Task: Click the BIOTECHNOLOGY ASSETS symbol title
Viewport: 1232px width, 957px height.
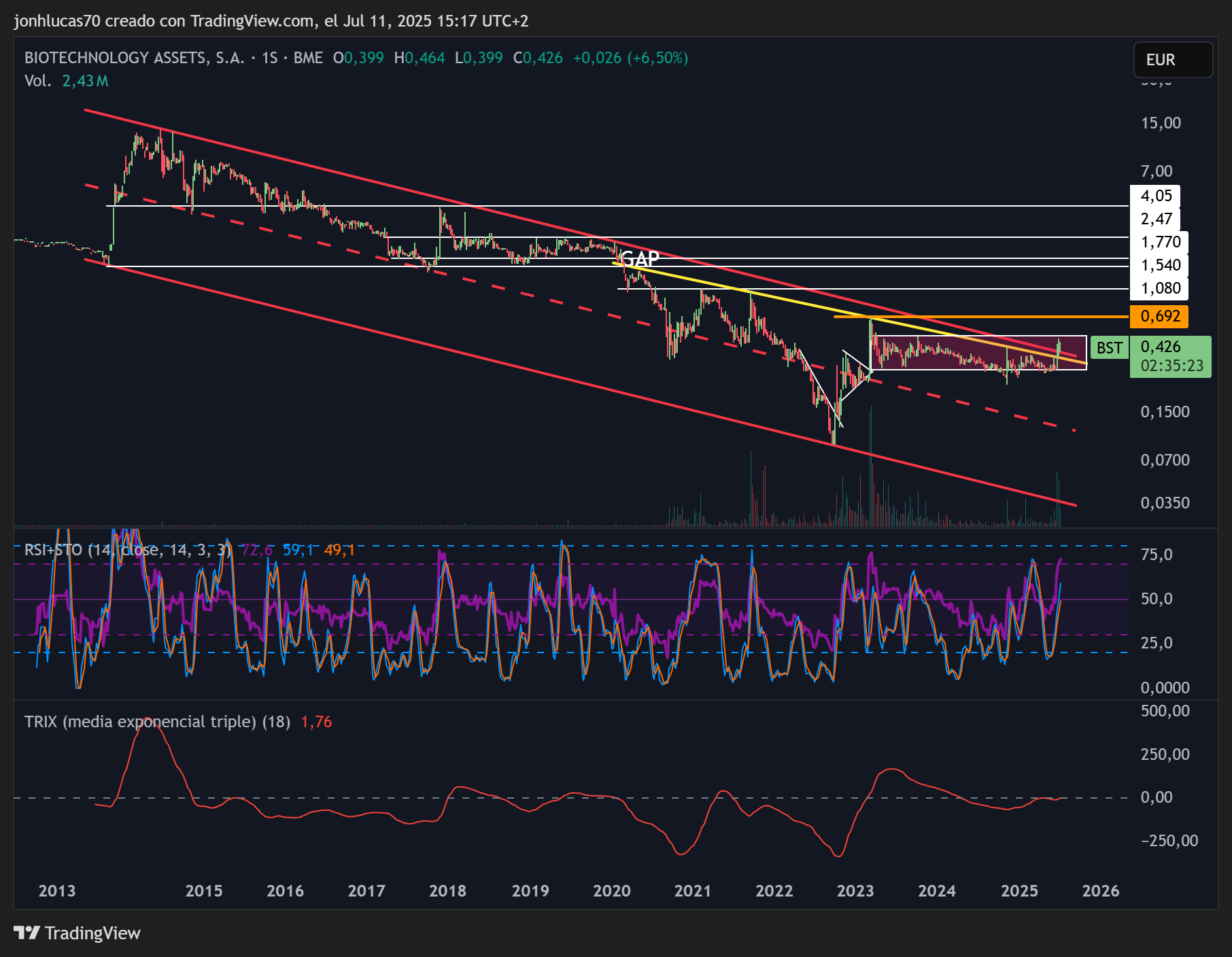Action: (135, 58)
